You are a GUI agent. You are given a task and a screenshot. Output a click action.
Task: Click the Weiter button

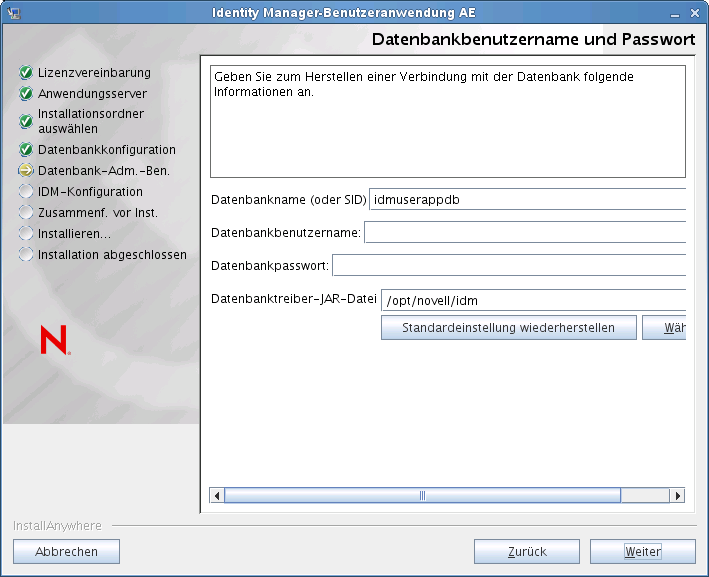[x=643, y=552]
